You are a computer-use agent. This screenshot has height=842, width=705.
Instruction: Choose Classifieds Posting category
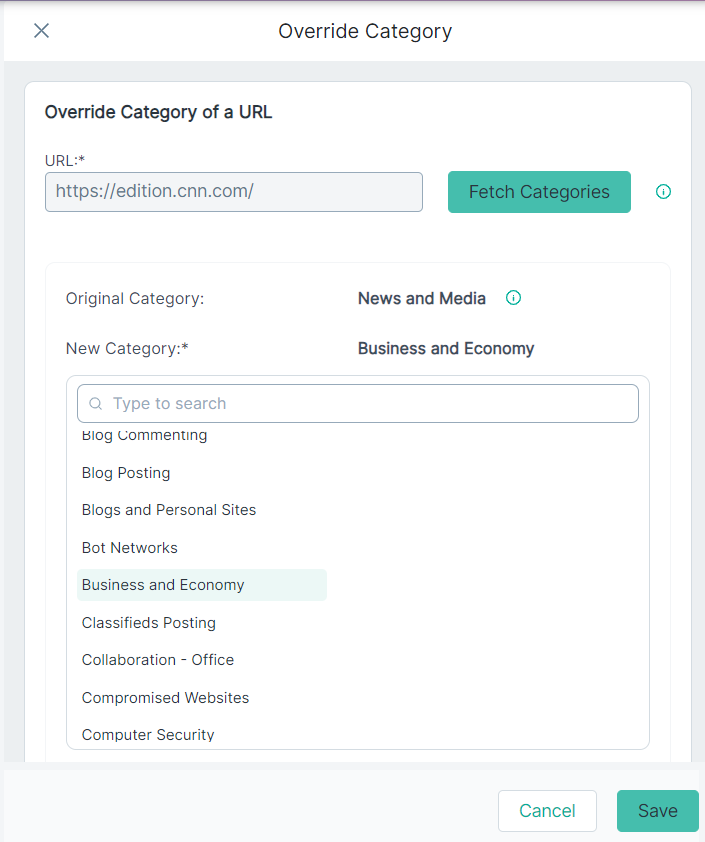click(x=149, y=623)
